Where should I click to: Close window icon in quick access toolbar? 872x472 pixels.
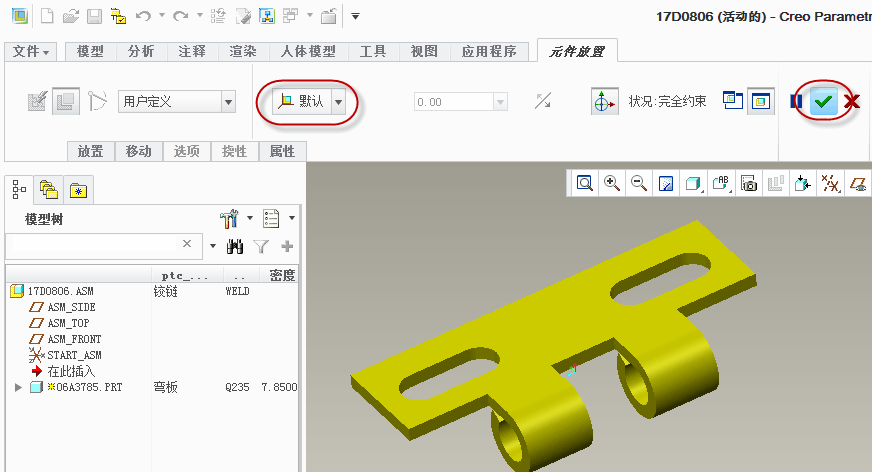click(x=329, y=16)
